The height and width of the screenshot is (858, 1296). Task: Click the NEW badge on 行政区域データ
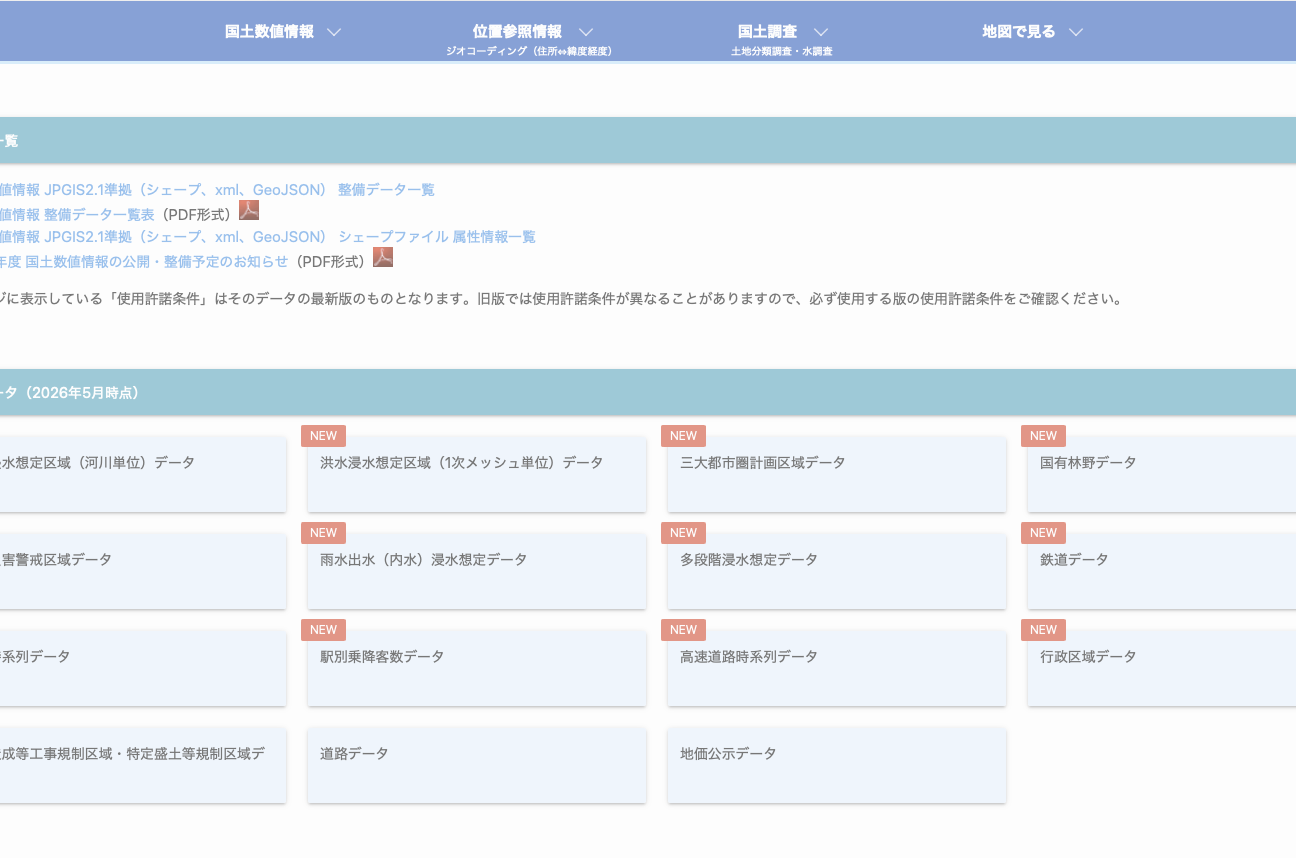[1043, 629]
